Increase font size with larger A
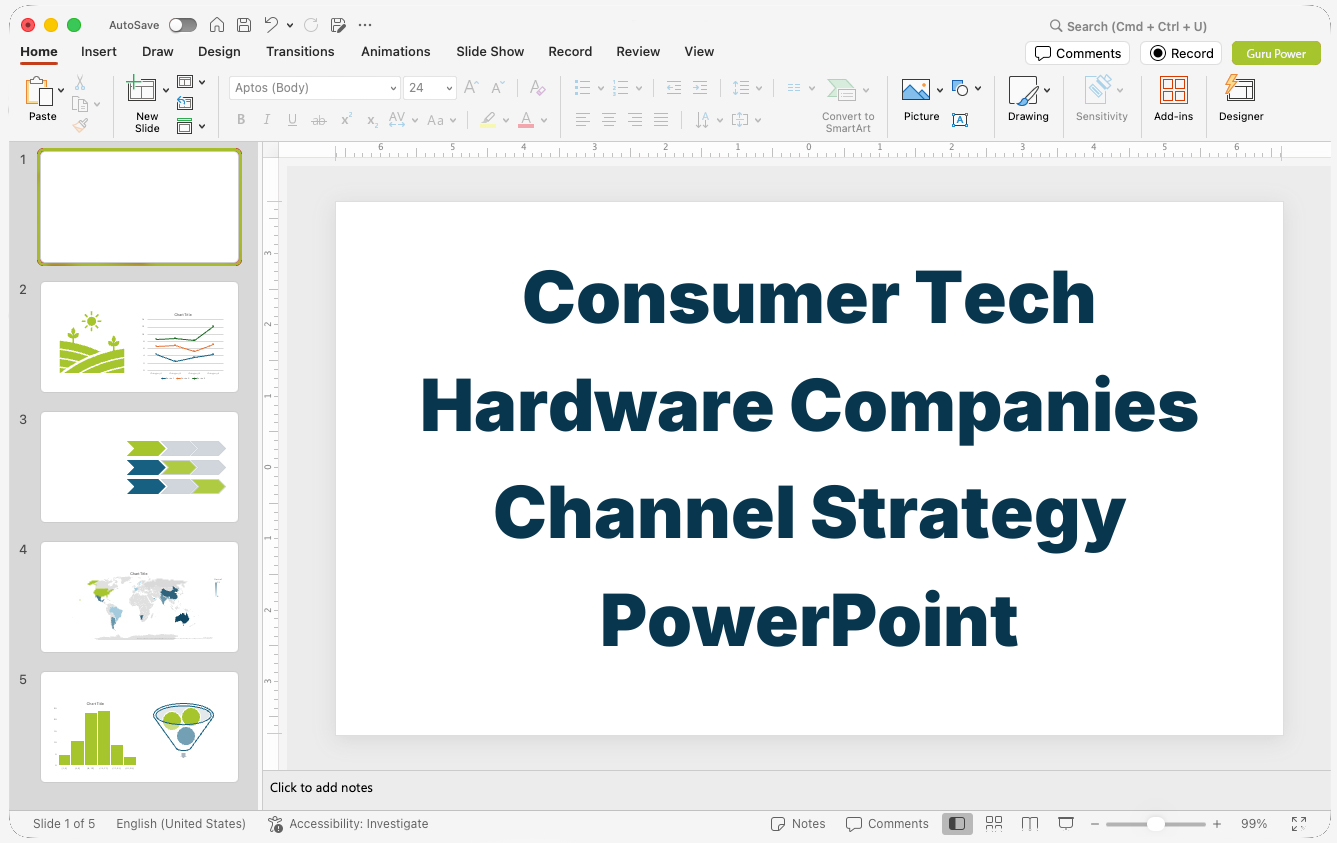1337x843 pixels. click(x=472, y=88)
